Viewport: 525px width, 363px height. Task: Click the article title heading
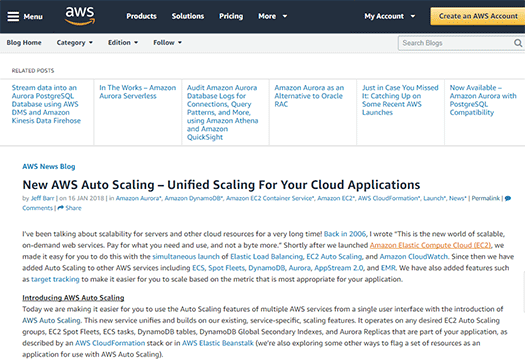click(x=221, y=185)
